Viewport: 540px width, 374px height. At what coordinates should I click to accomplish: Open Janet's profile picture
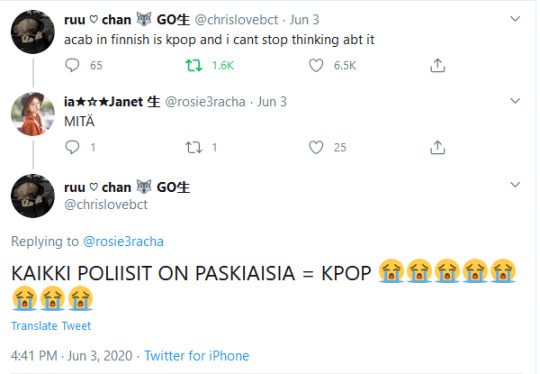(33, 114)
